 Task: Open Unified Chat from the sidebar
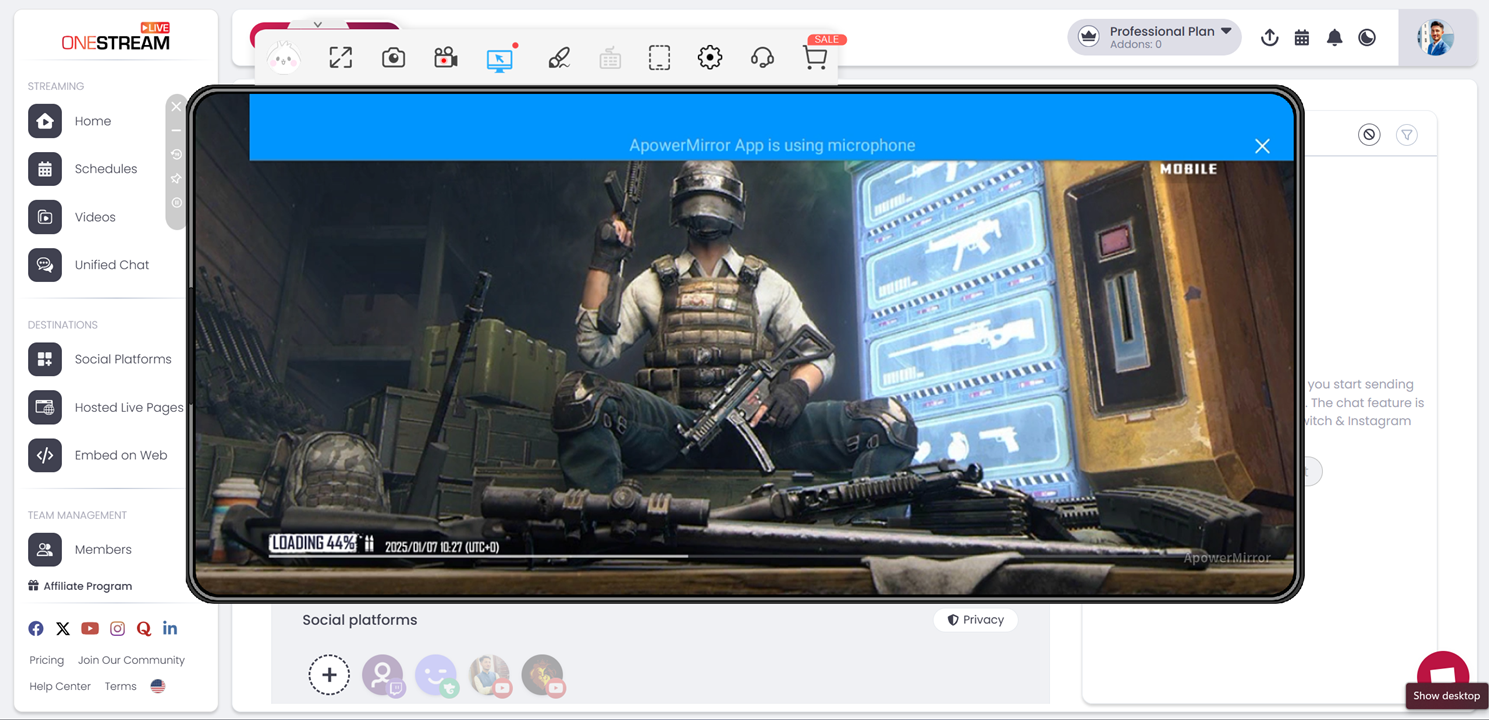111,264
